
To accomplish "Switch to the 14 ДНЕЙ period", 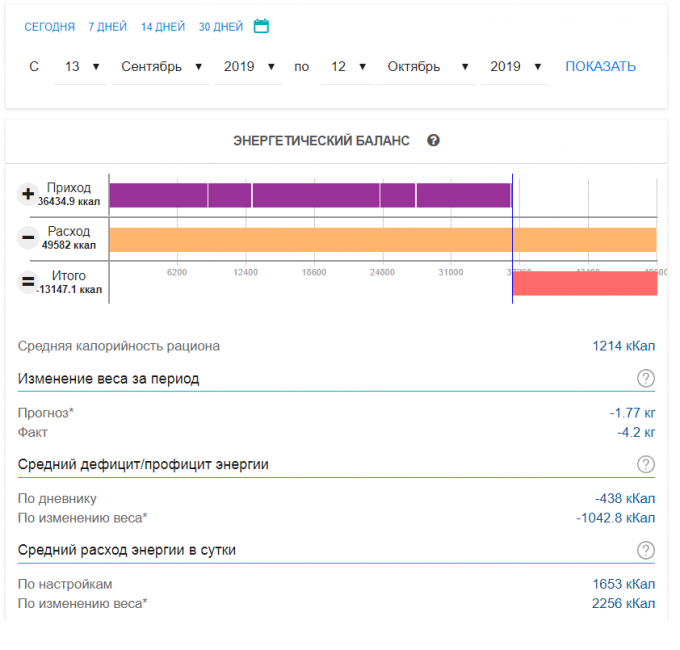I will pos(163,27).
